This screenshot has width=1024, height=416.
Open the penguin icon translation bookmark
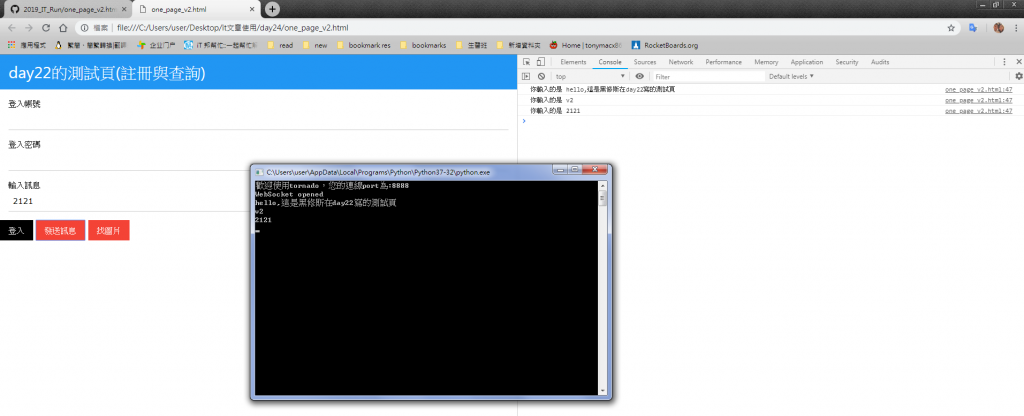[91, 46]
